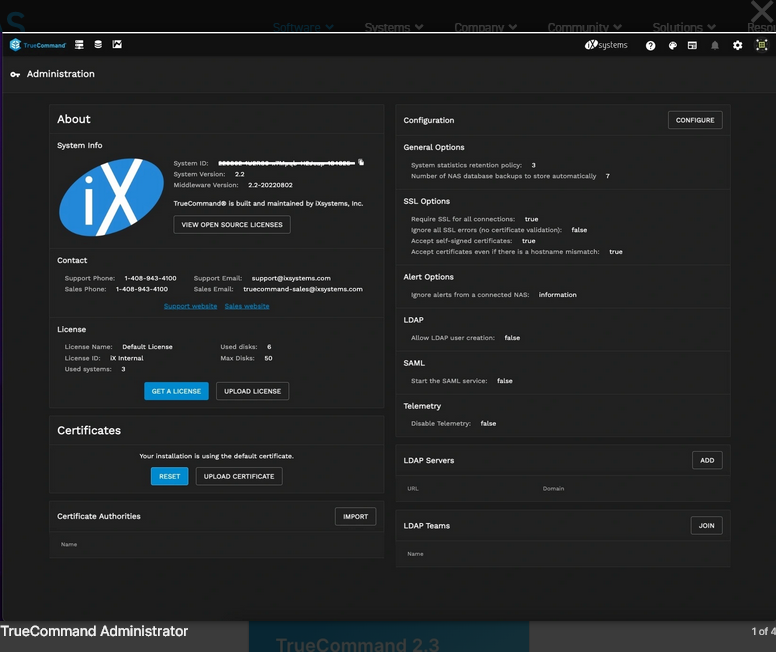Open the Sales website link
This screenshot has height=652, width=776.
247,306
